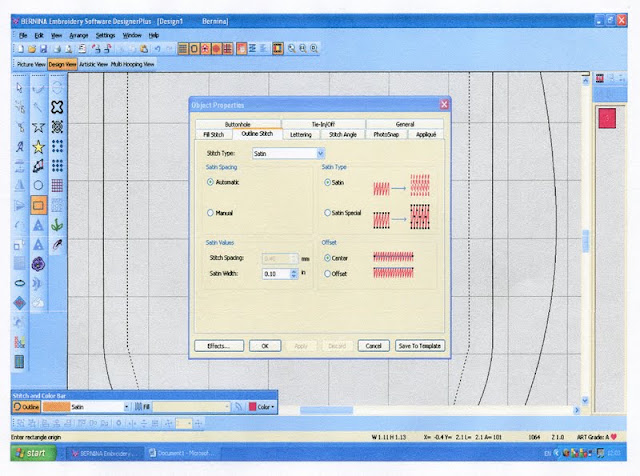
Task: Click the red diamond icon in left toolbar
Action: coord(19,303)
